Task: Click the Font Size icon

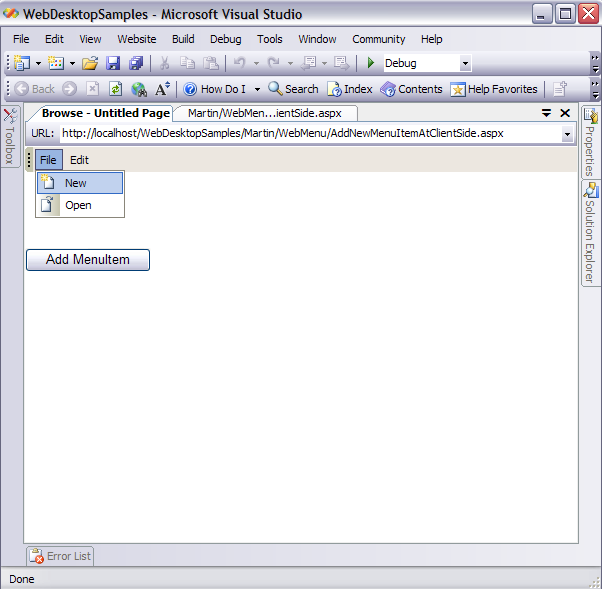Action: [162, 89]
